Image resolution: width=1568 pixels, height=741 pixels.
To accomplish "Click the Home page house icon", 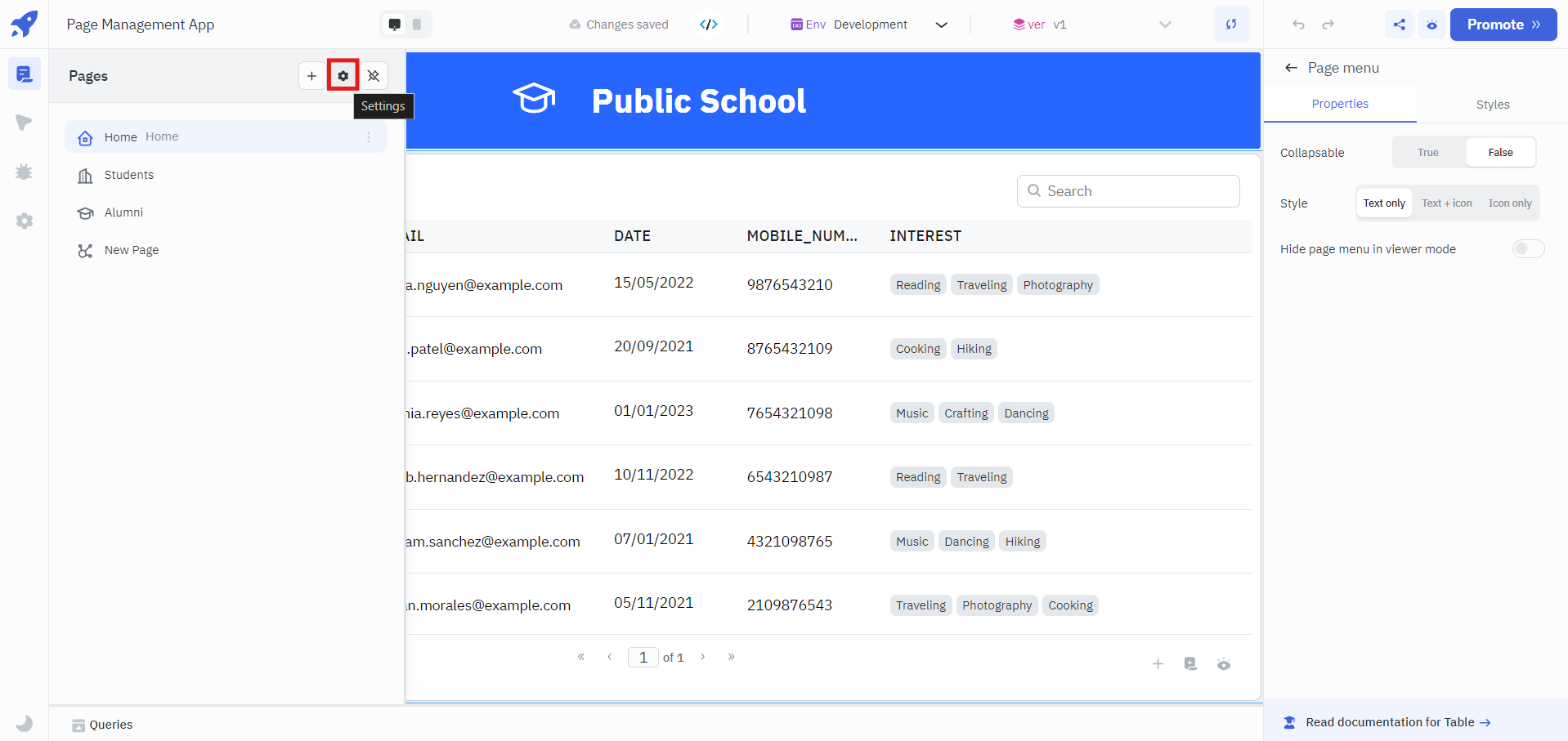I will [85, 138].
